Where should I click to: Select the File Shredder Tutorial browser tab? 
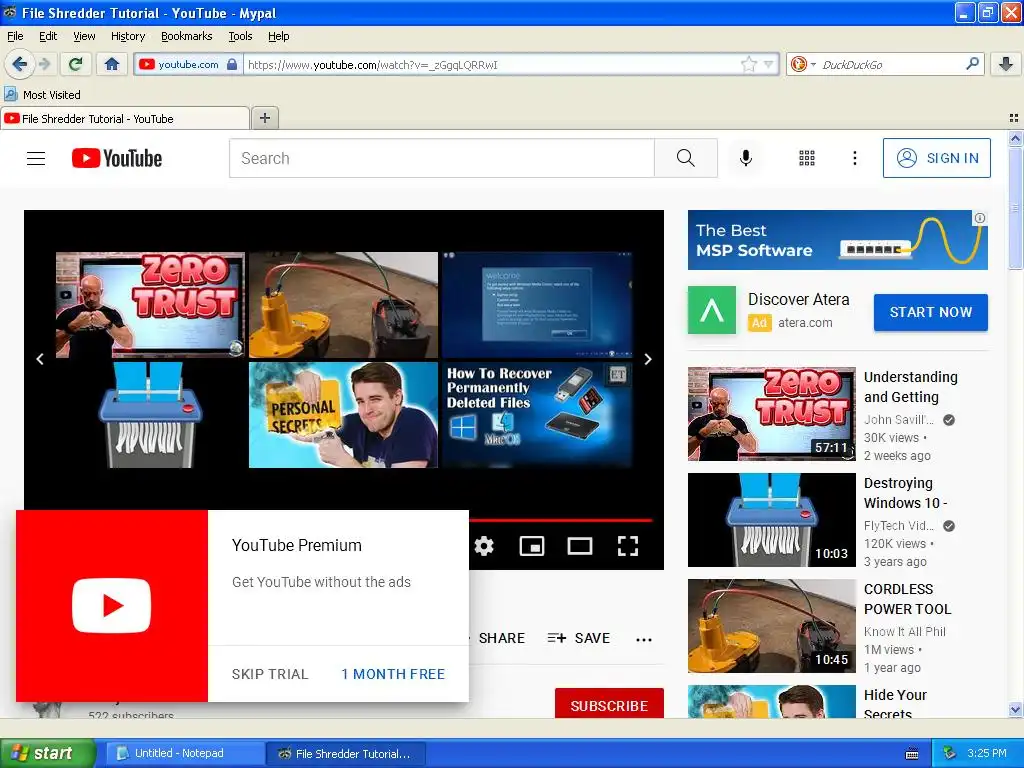coord(125,118)
